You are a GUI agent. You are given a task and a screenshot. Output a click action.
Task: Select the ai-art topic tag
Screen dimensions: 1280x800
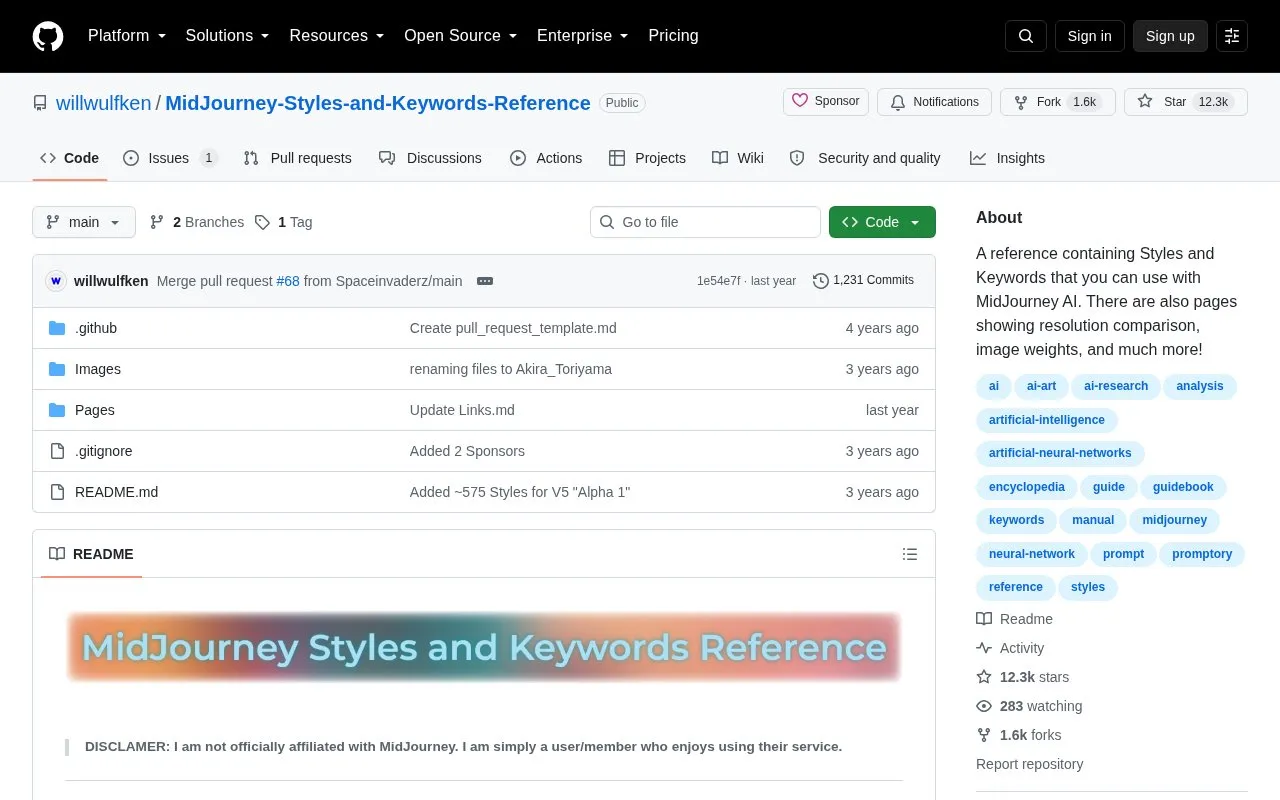coord(1041,386)
